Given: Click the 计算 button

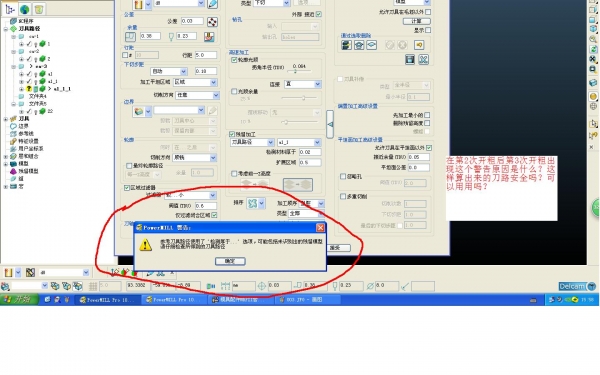Looking at the screenshot, I should coord(417,21).
